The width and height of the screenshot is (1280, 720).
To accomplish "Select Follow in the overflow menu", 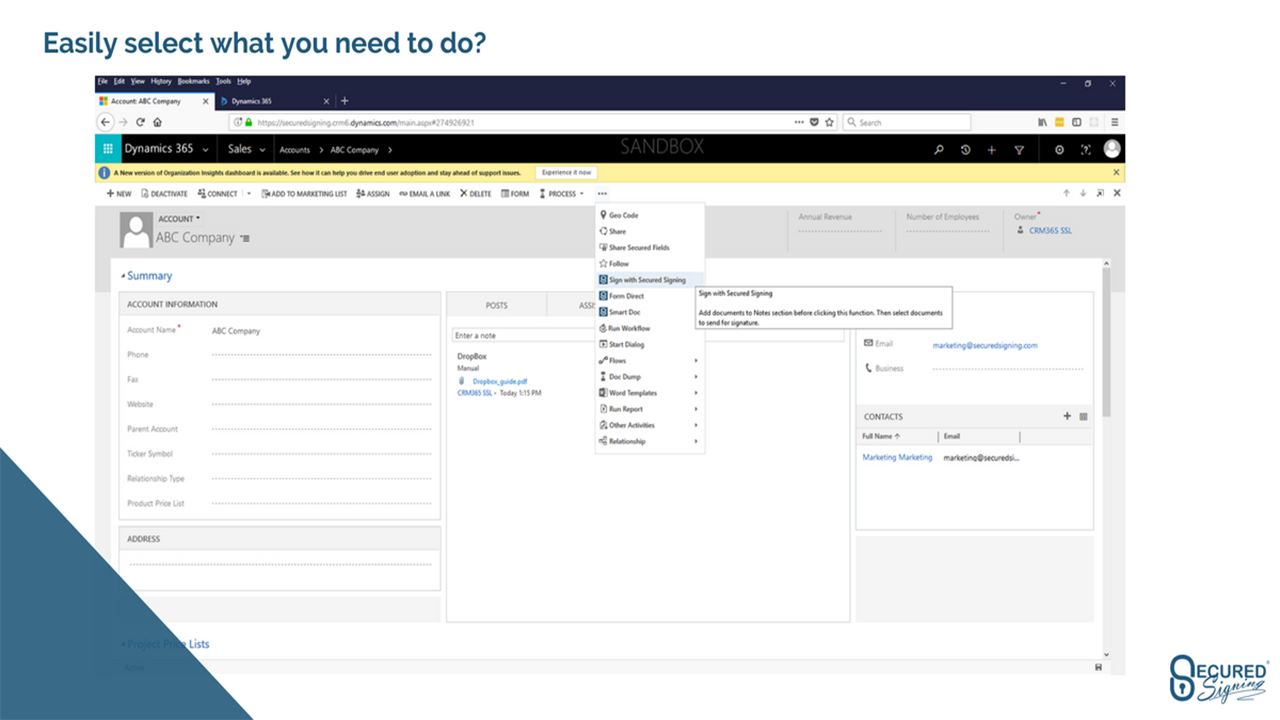I will (x=650, y=263).
